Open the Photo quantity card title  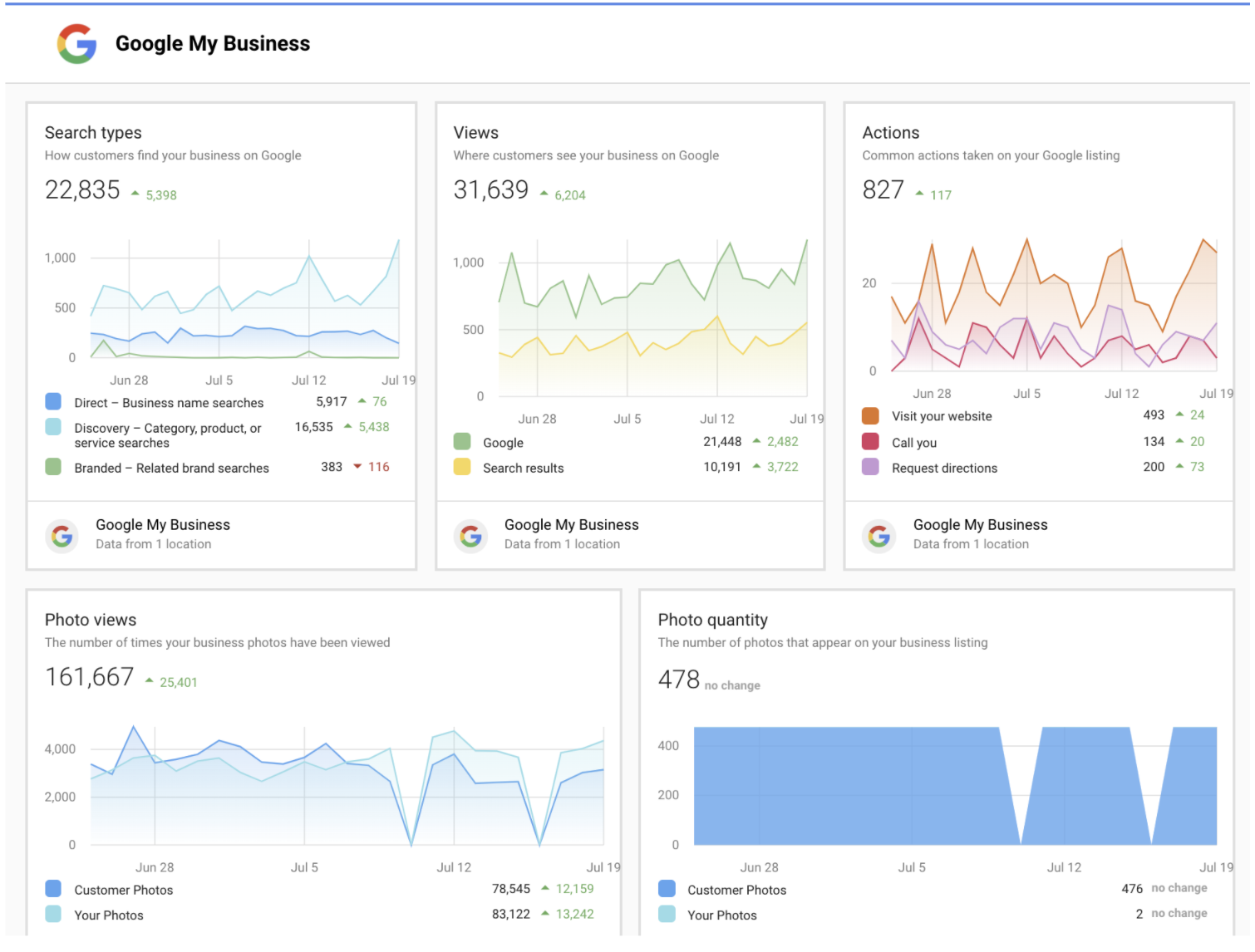[713, 620]
